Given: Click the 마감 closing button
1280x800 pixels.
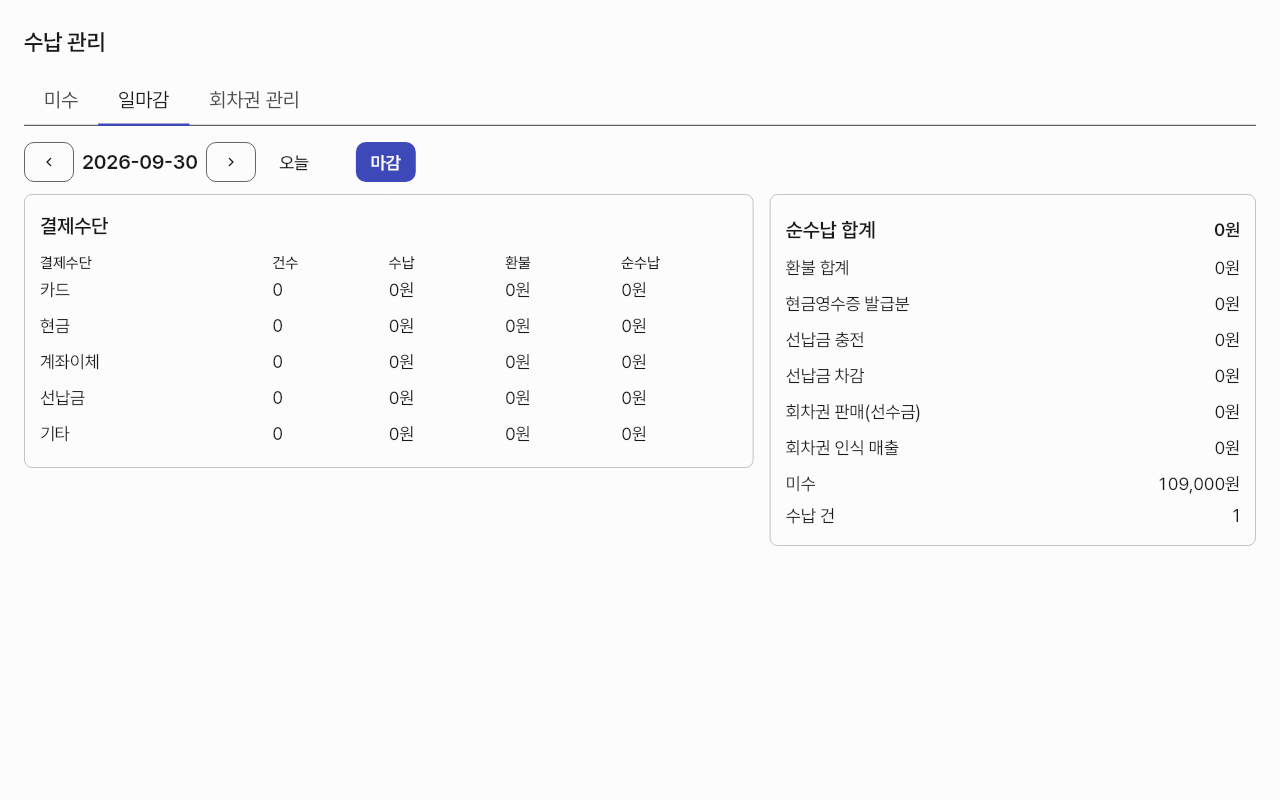Looking at the screenshot, I should (x=386, y=162).
